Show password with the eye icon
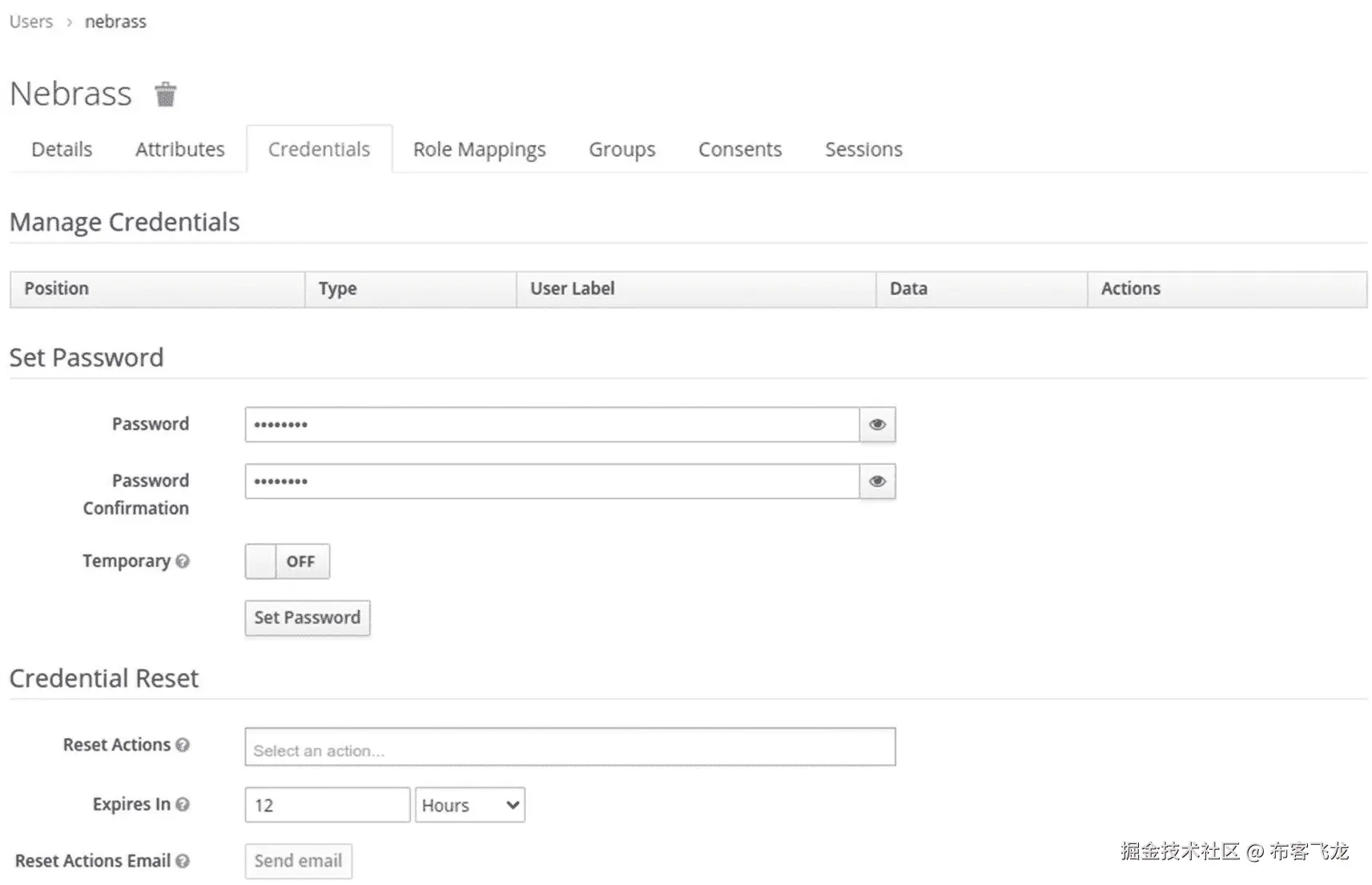 (x=877, y=424)
